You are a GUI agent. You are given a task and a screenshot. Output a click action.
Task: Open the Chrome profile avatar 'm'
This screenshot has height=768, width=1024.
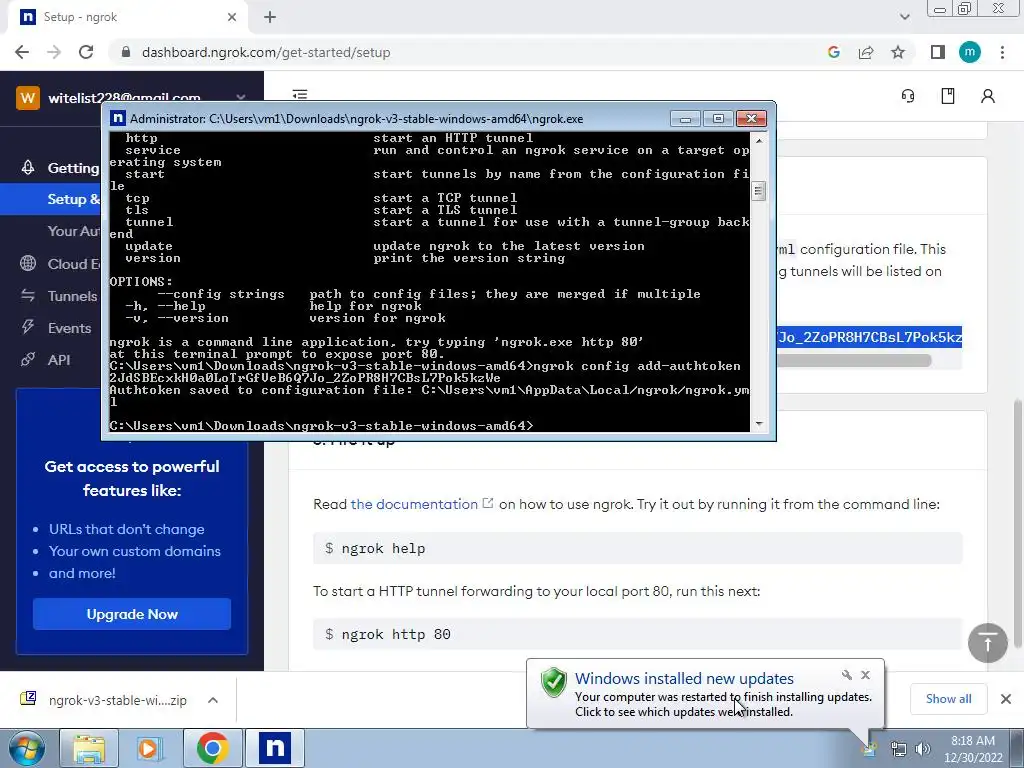pyautogui.click(x=970, y=52)
